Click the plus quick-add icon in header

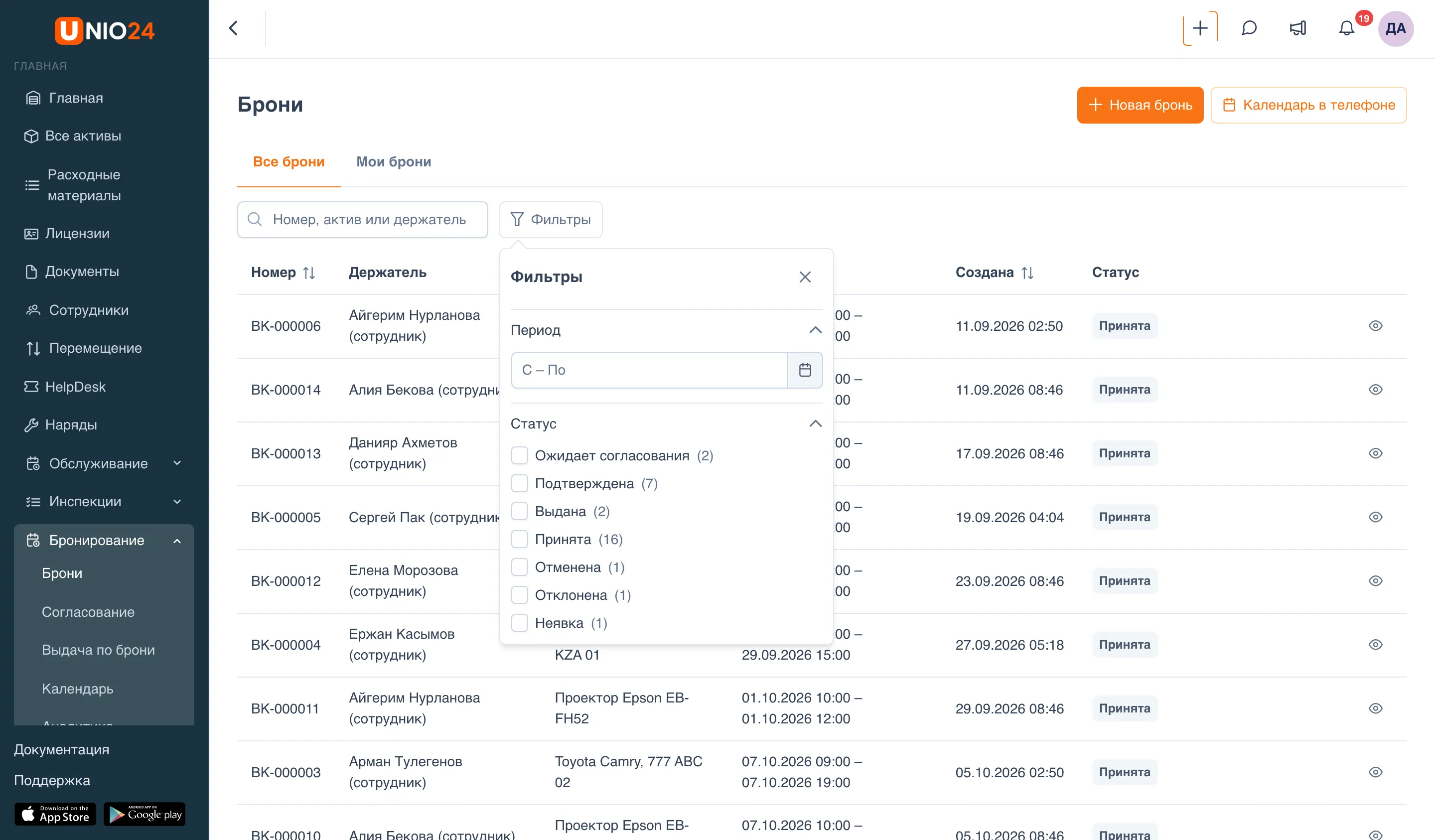[1200, 28]
